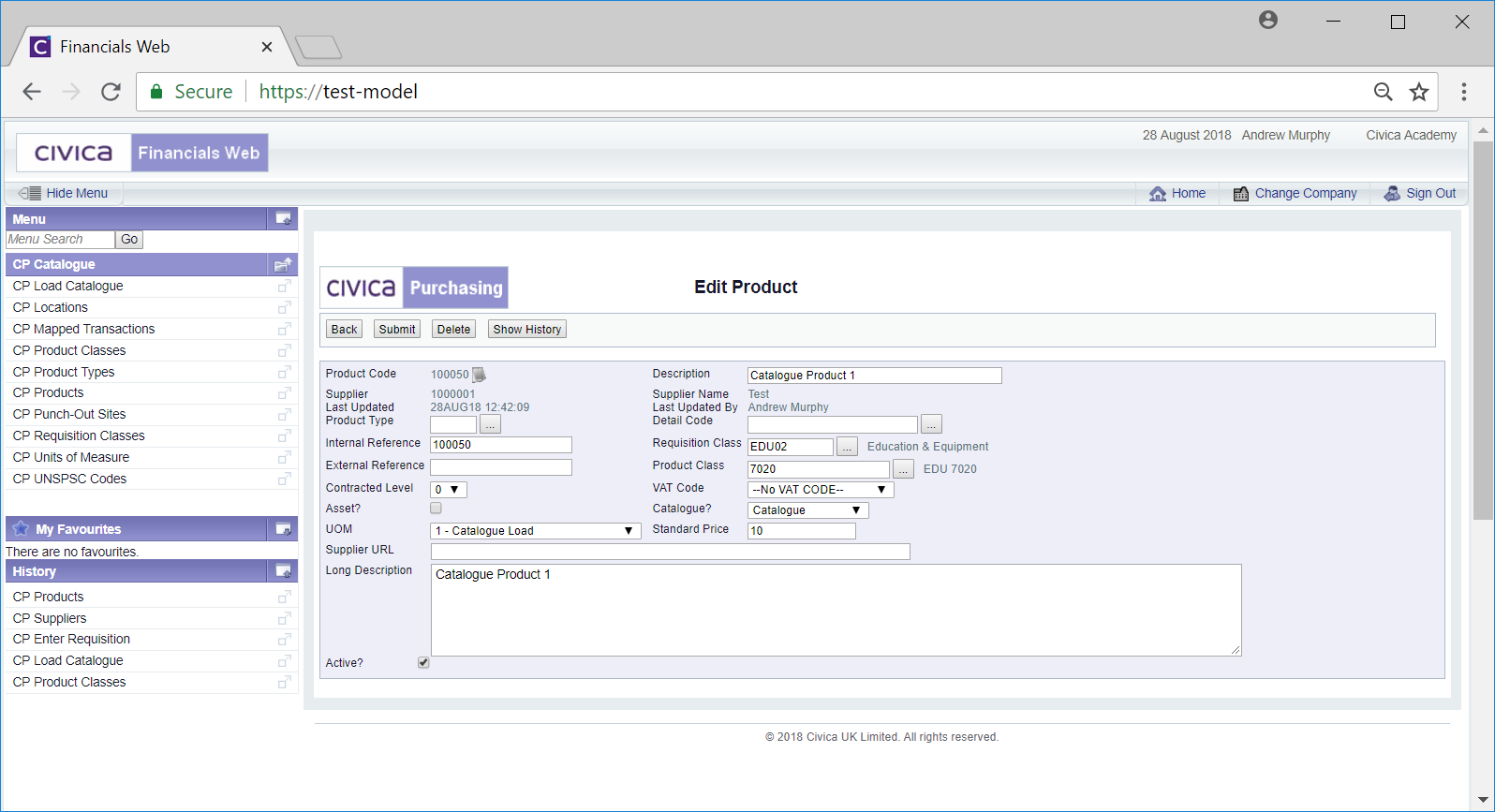Open CP Suppliers from History
Screen dimensions: 1495x812
(50, 618)
